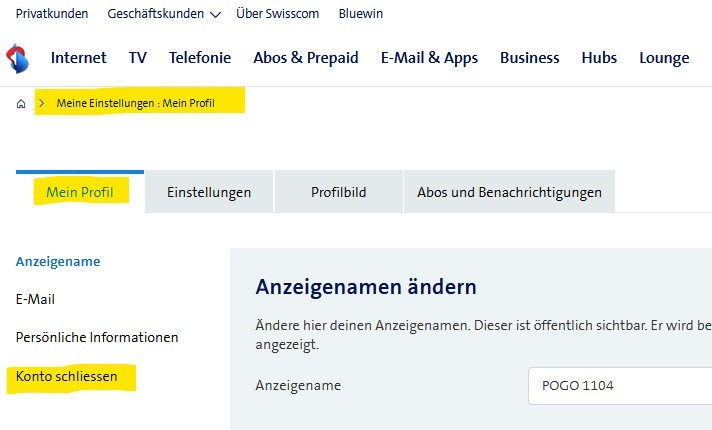Click the home breadcrumb icon
Image resolution: width=712 pixels, height=430 pixels.
pos(21,104)
